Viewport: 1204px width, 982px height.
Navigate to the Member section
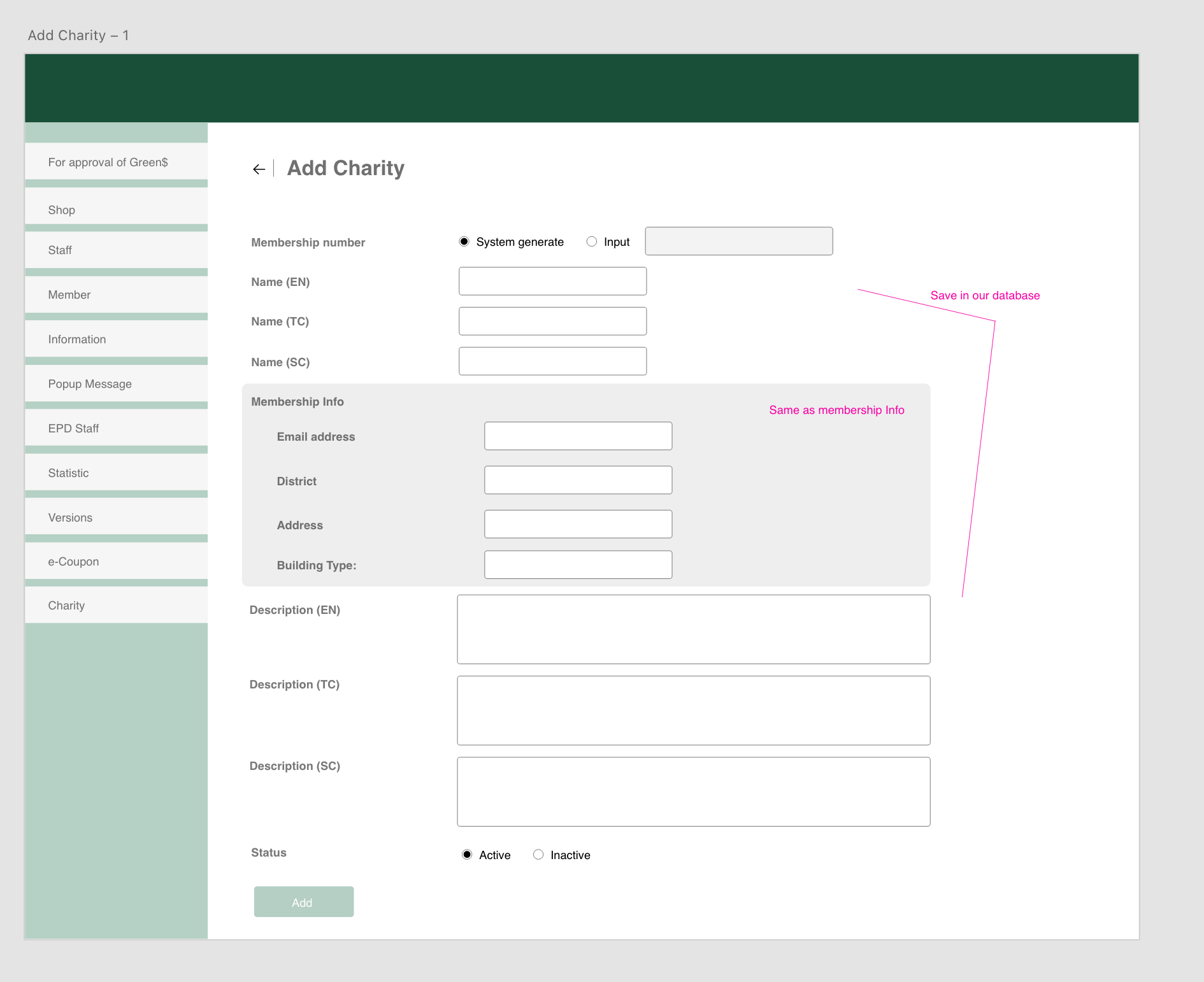tap(116, 294)
